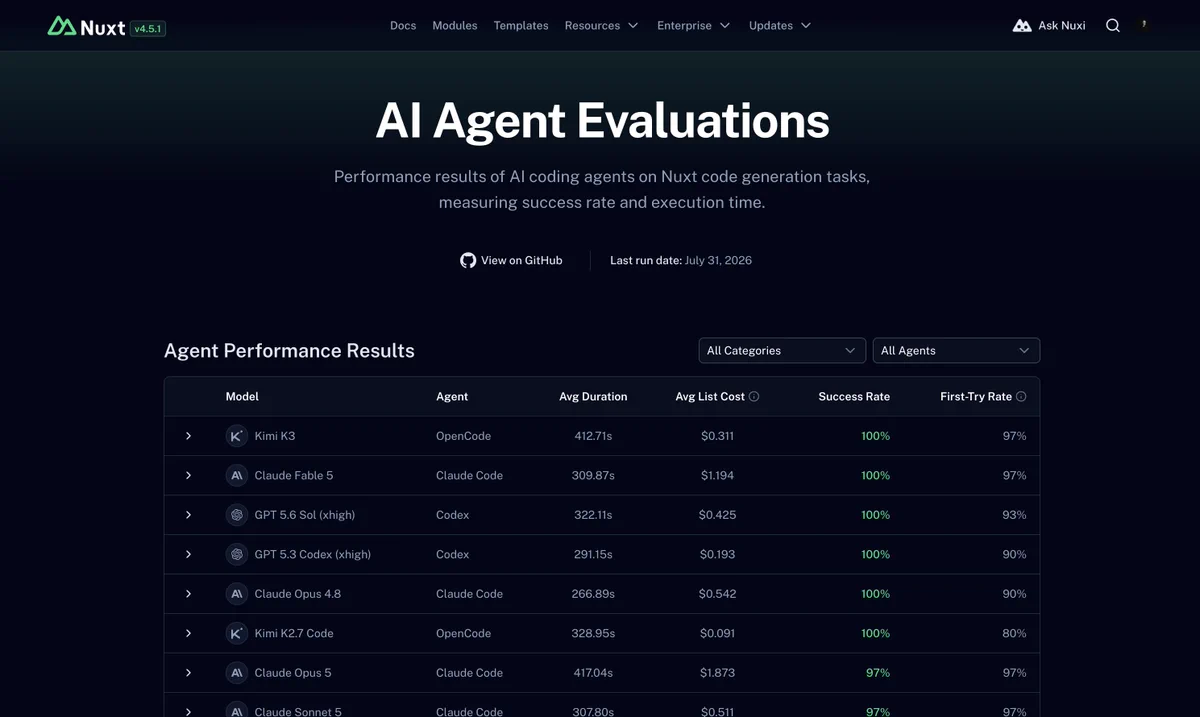Screen dimensions: 1200x717
Task: Click the GitHub icon beside View on GitHub
Action: (468, 260)
